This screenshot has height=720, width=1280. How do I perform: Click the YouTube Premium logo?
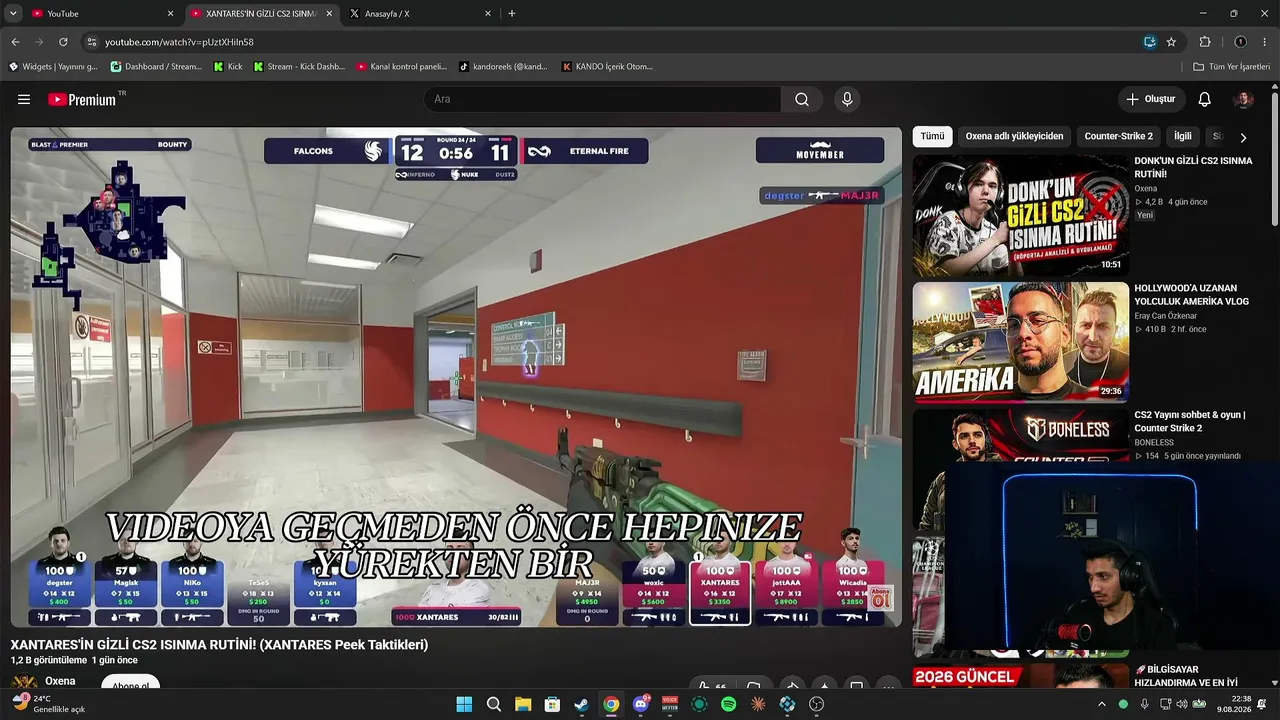point(82,100)
